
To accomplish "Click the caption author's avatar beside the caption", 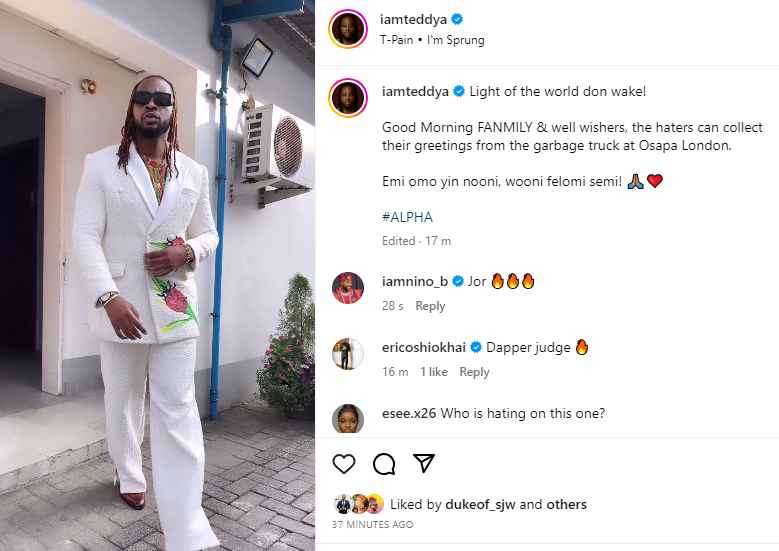I will click(x=348, y=97).
